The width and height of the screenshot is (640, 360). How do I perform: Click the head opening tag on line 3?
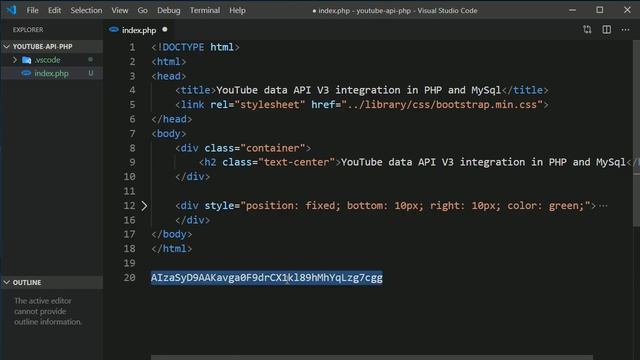(169, 76)
